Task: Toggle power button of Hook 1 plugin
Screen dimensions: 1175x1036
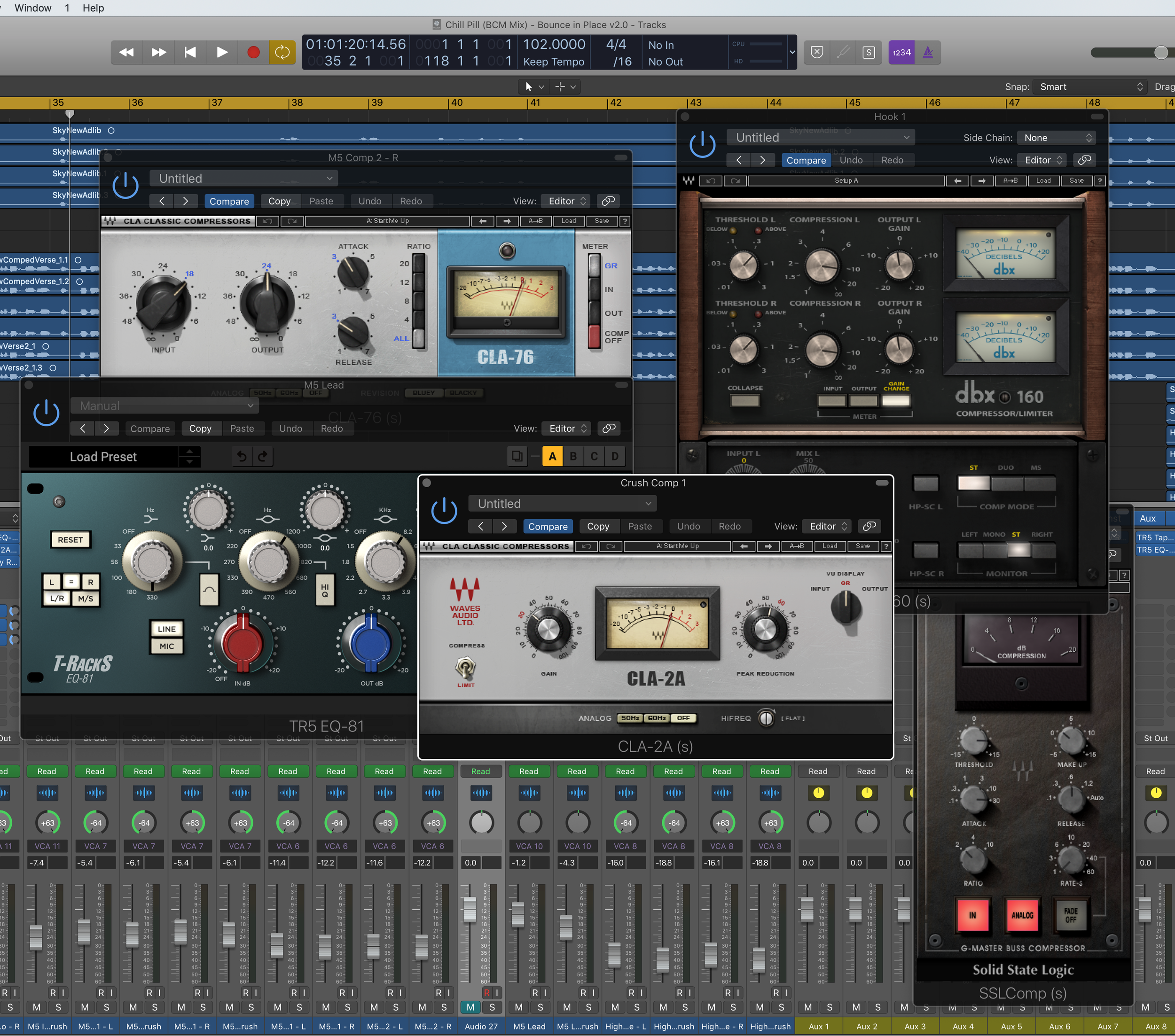Action: (x=703, y=144)
